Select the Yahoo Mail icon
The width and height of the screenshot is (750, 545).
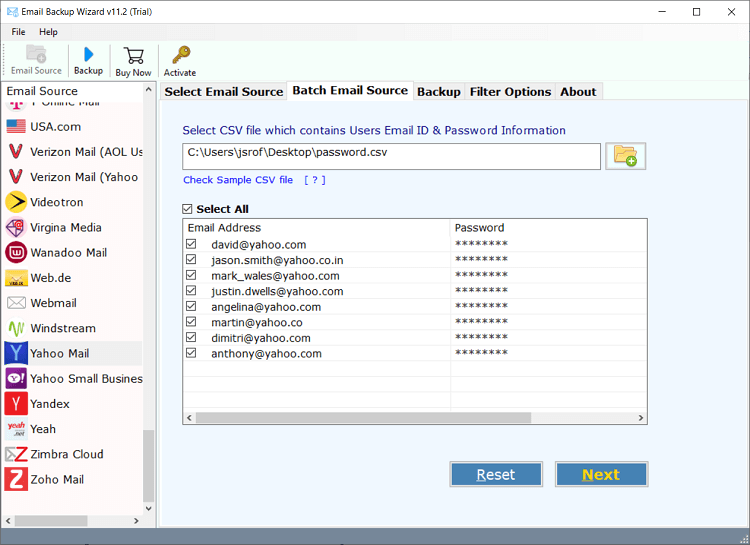(x=16, y=354)
